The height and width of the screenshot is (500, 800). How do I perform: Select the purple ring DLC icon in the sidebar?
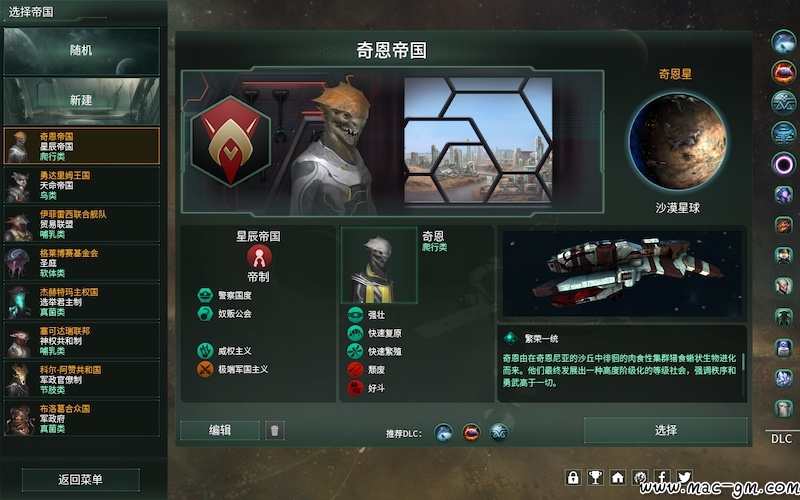click(784, 164)
